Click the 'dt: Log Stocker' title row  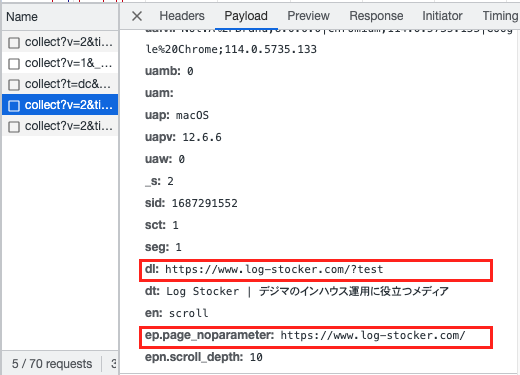click(297, 291)
